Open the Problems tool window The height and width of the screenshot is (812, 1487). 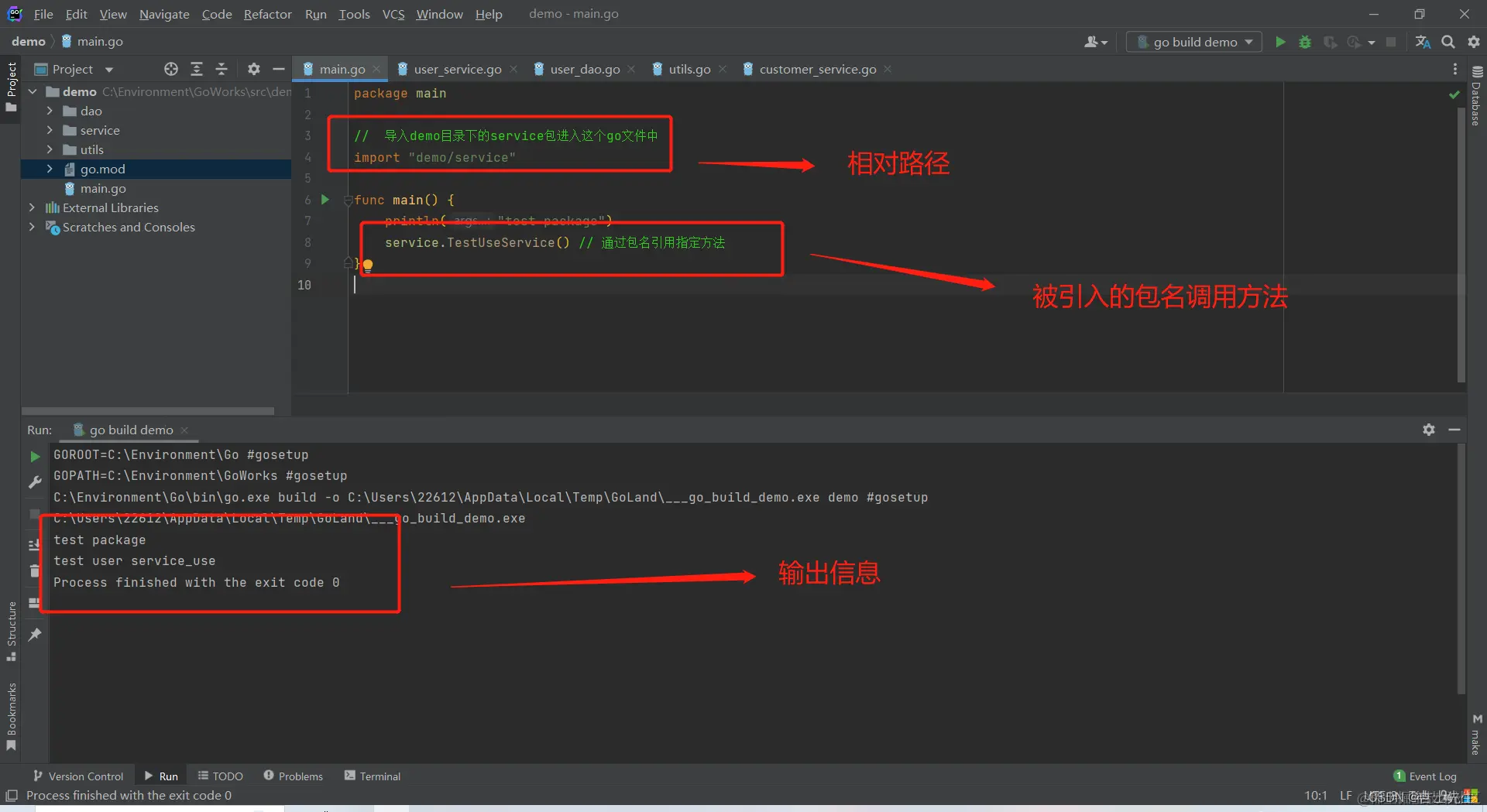coord(293,776)
